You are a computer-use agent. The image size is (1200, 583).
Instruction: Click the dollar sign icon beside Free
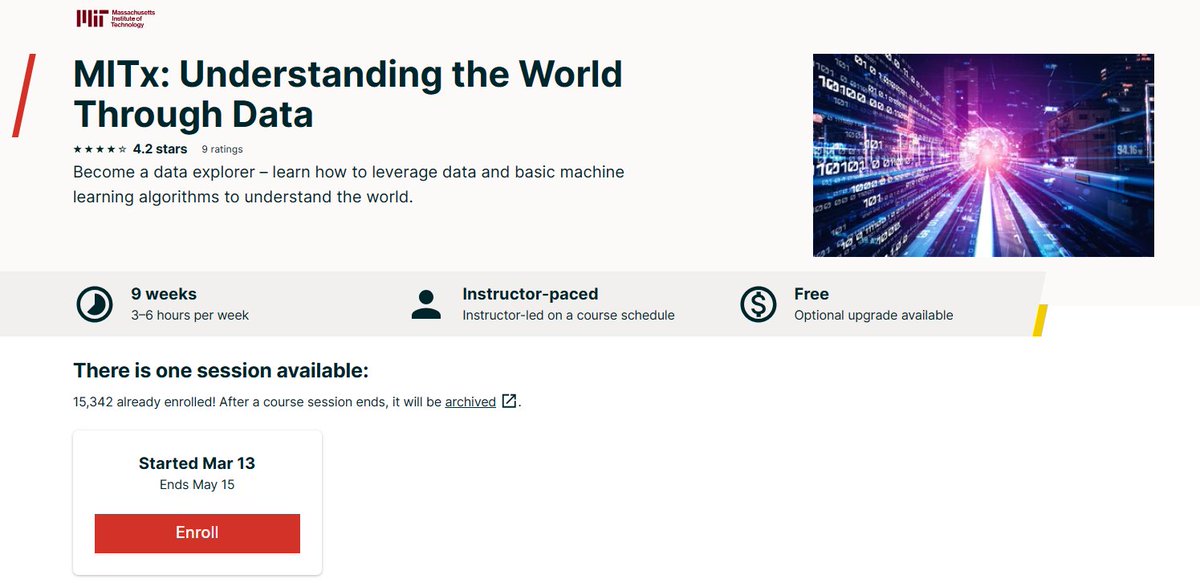coord(758,304)
